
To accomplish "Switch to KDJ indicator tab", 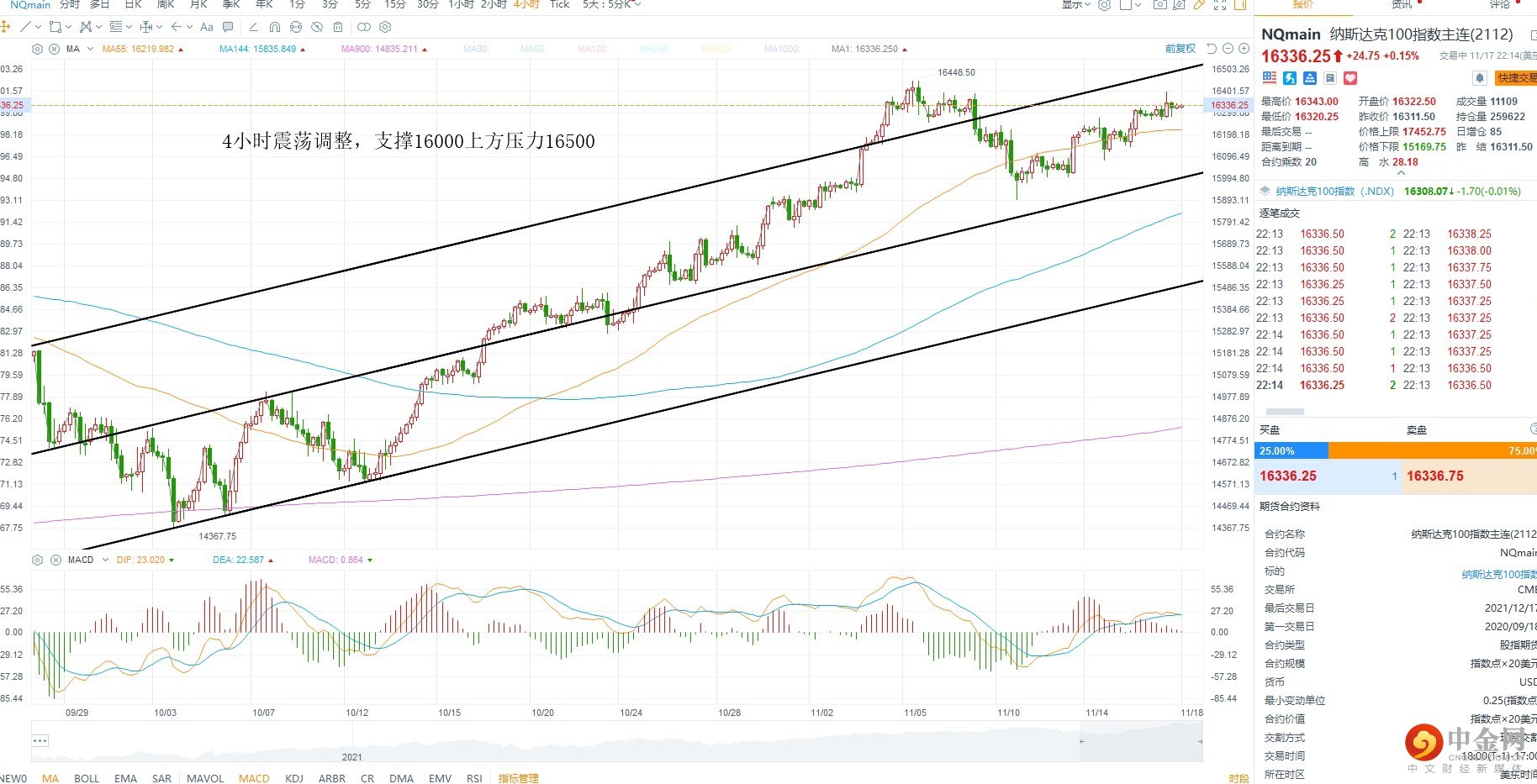I will [294, 778].
